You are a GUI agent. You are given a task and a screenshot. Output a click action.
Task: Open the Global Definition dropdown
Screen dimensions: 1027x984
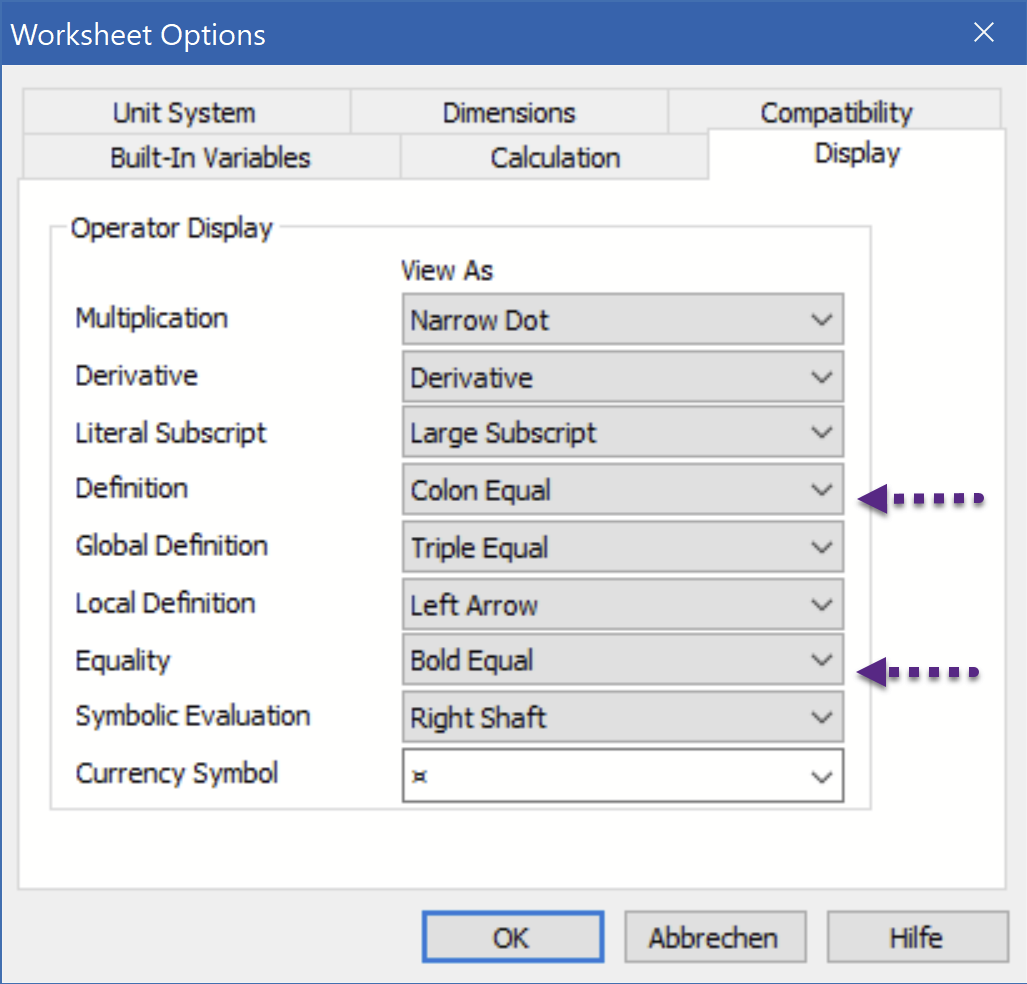(x=622, y=548)
